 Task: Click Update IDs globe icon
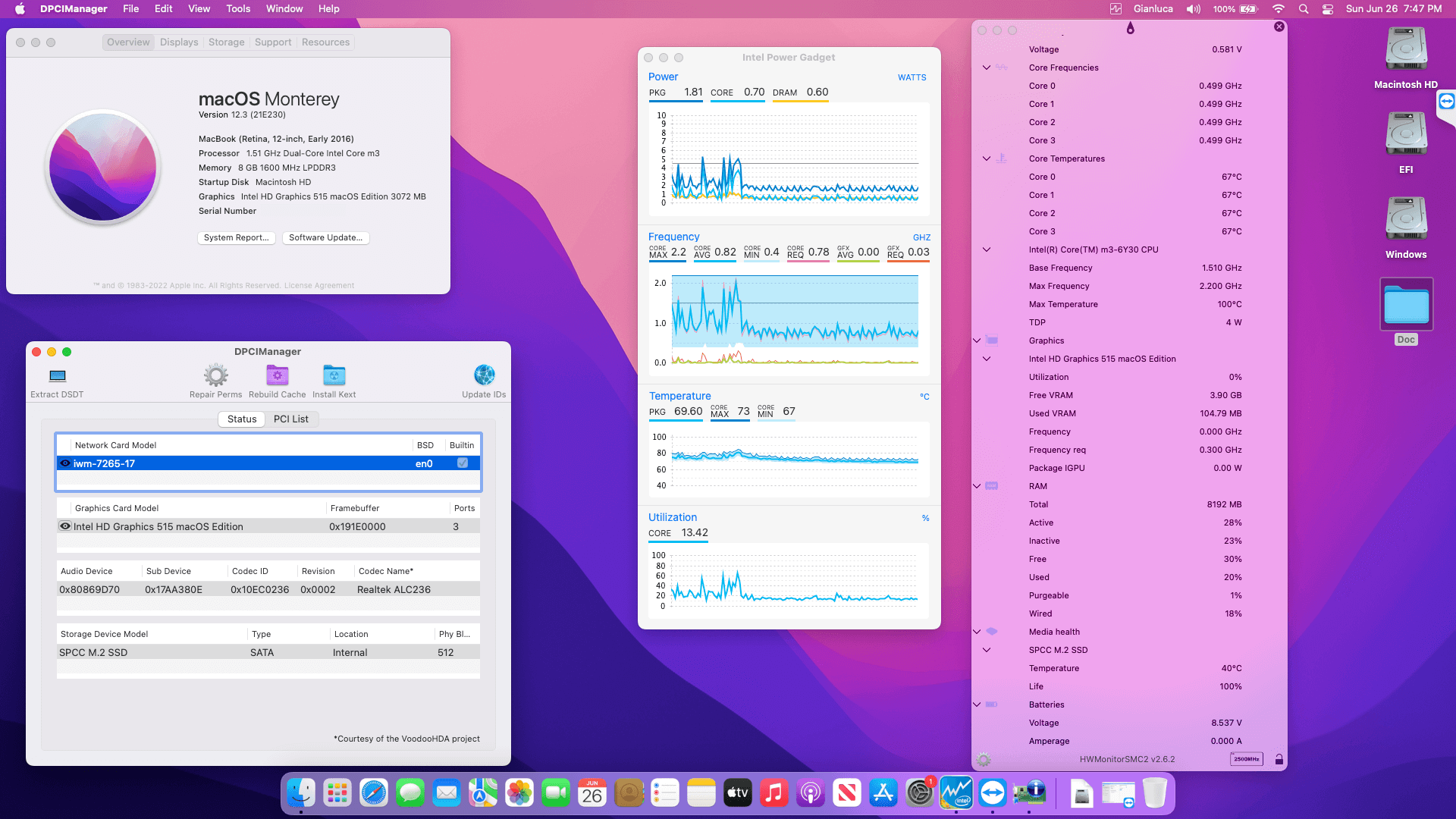485,375
